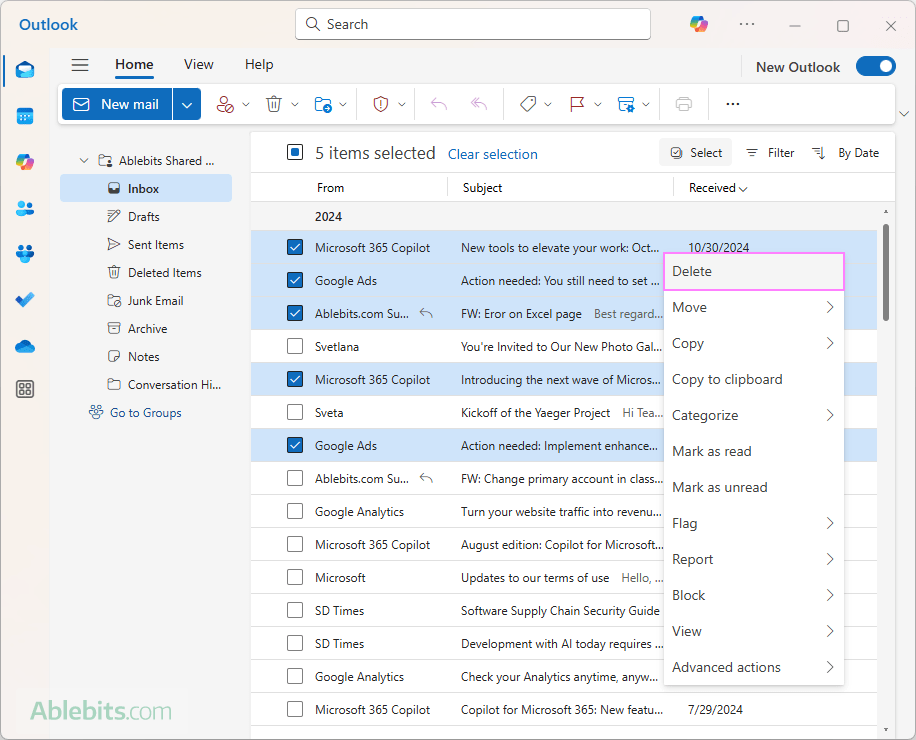Click inside the Search field

coord(472,24)
